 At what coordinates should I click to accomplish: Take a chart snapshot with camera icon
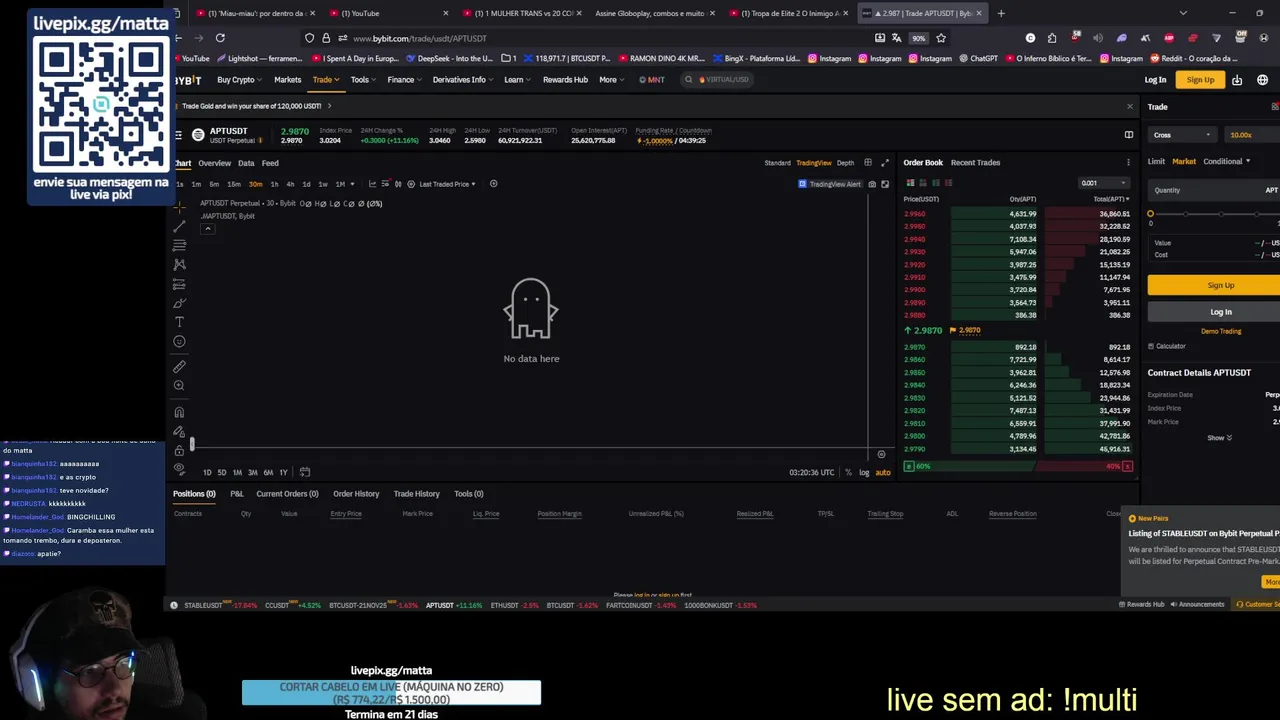coord(872,184)
